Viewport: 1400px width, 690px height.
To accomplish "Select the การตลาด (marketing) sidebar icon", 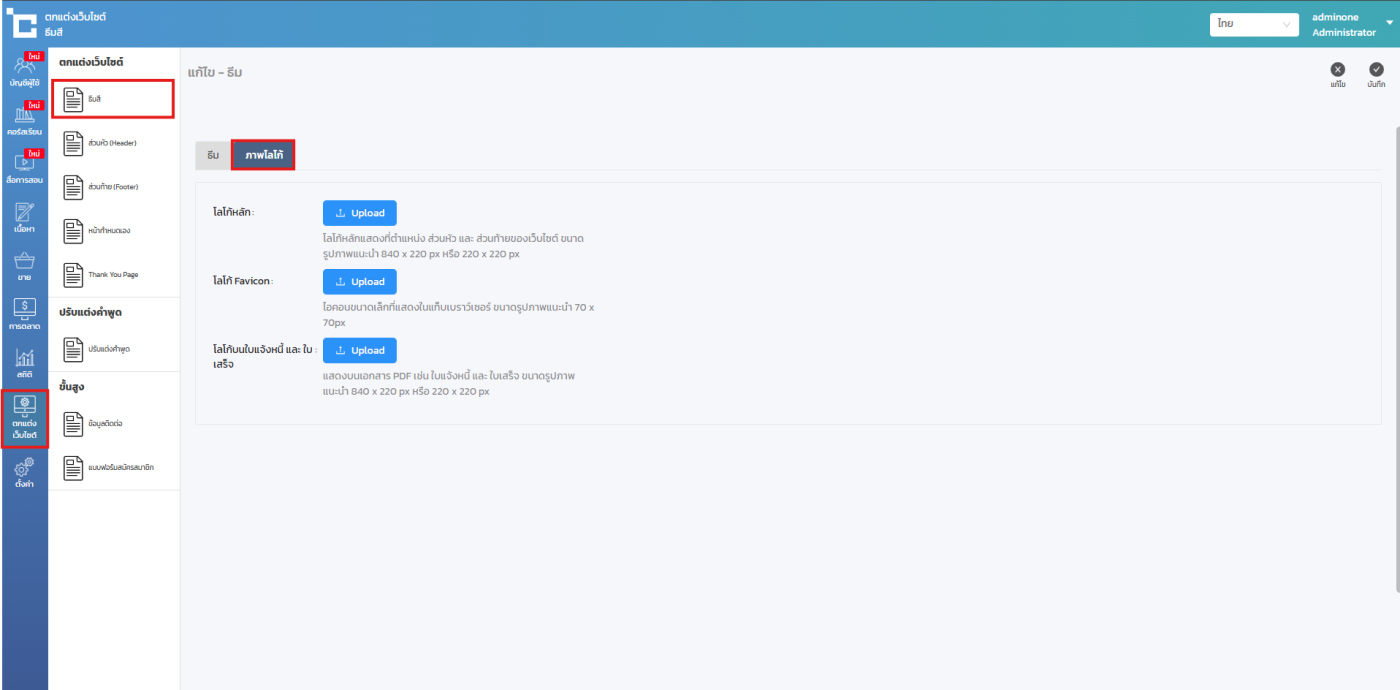I will (x=24, y=315).
